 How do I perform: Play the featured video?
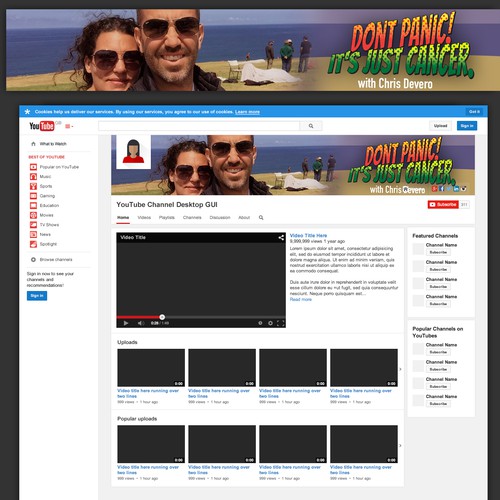[x=126, y=323]
